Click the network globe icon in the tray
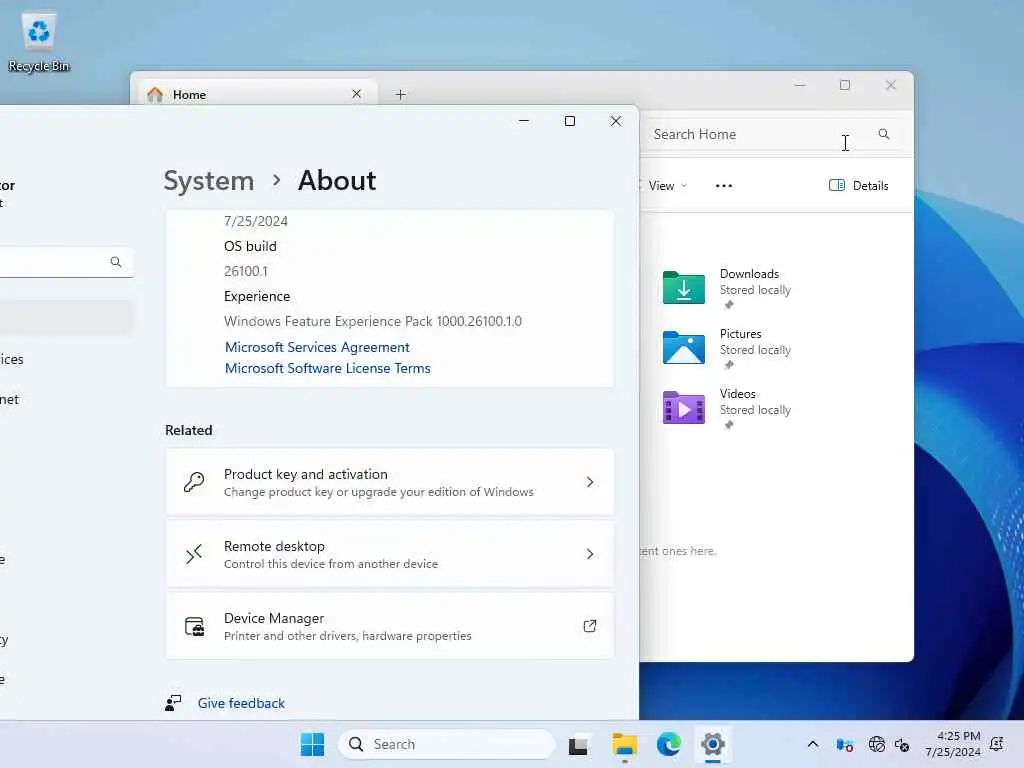Image resolution: width=1024 pixels, height=768 pixels. point(876,744)
